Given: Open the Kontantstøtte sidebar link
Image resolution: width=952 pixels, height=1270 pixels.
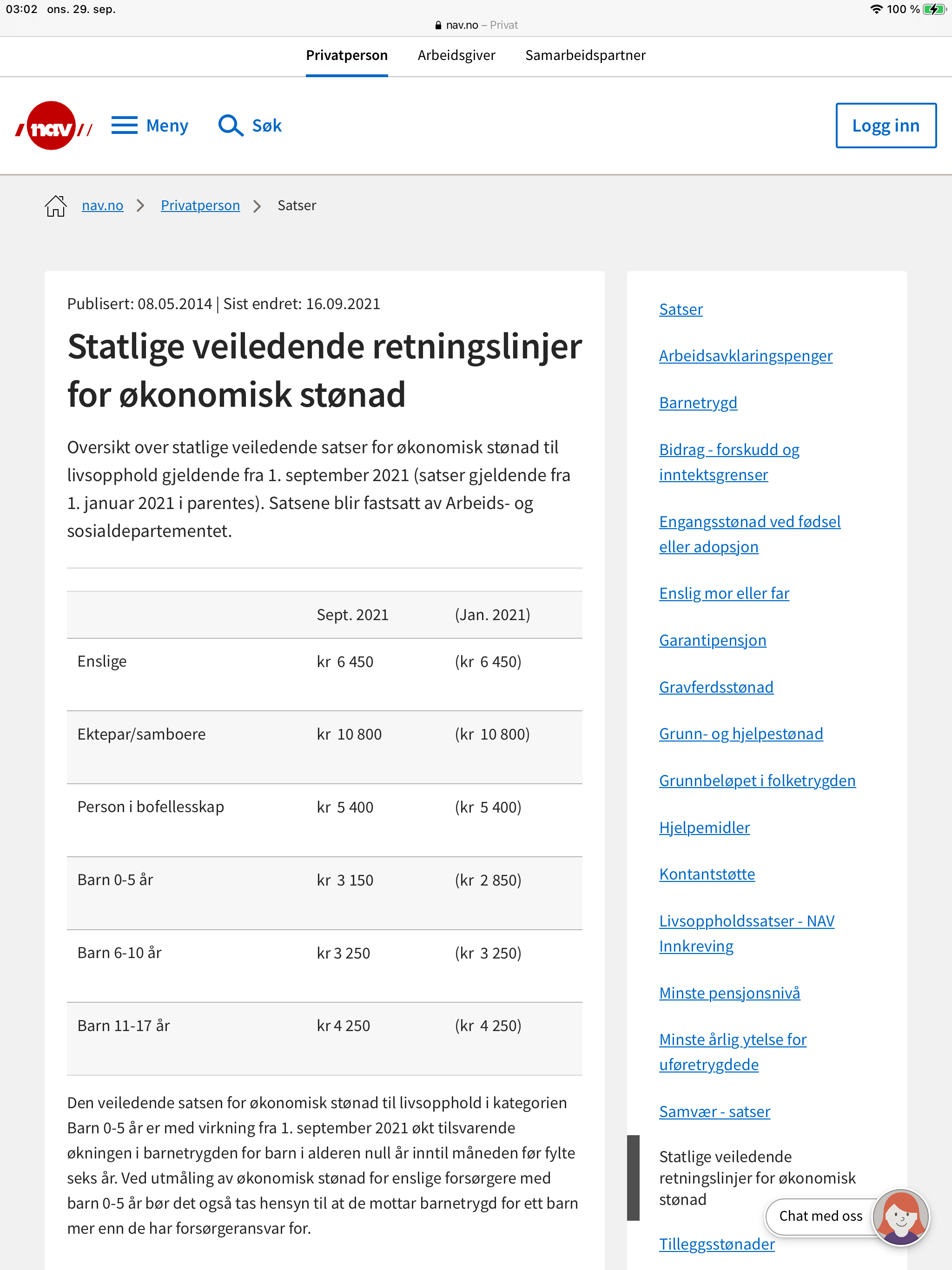Looking at the screenshot, I should click(x=707, y=874).
